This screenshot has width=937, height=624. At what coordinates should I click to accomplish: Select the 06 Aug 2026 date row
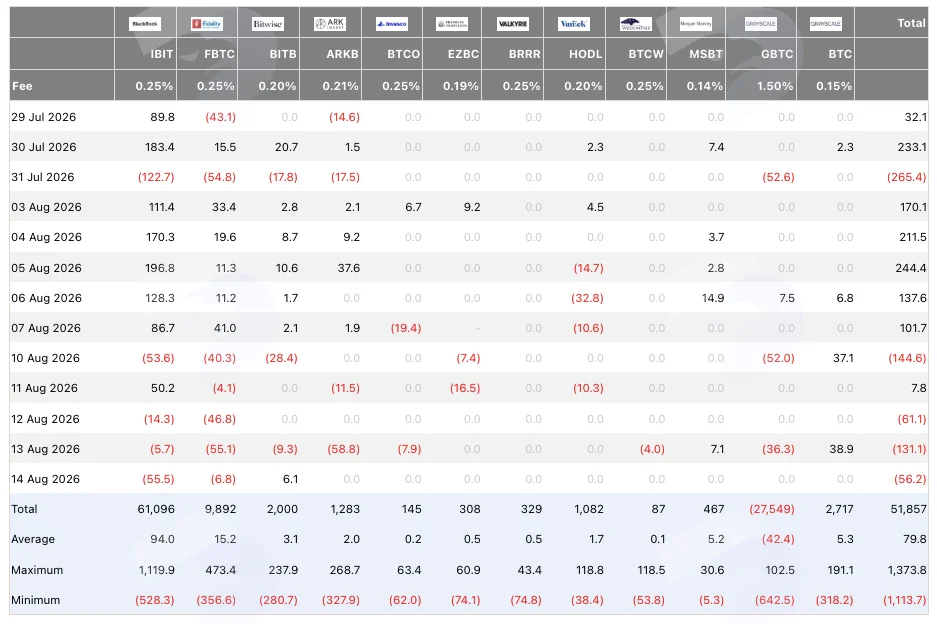click(468, 298)
